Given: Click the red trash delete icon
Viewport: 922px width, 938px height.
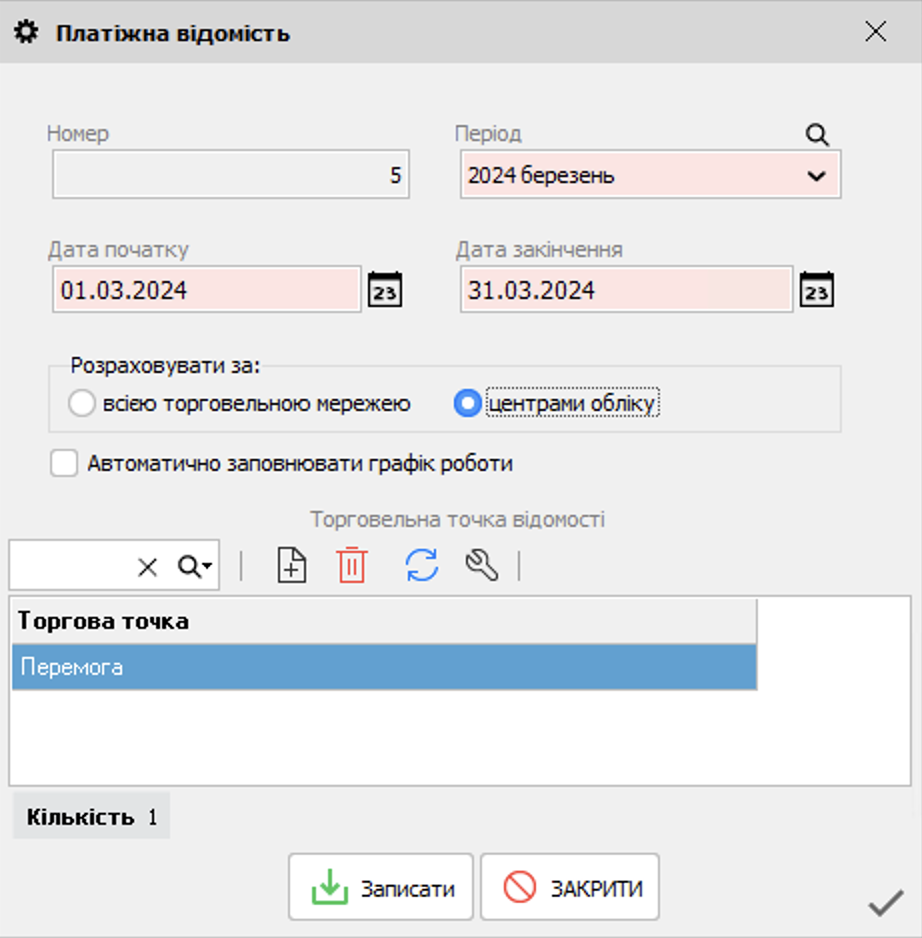Looking at the screenshot, I should tap(351, 566).
